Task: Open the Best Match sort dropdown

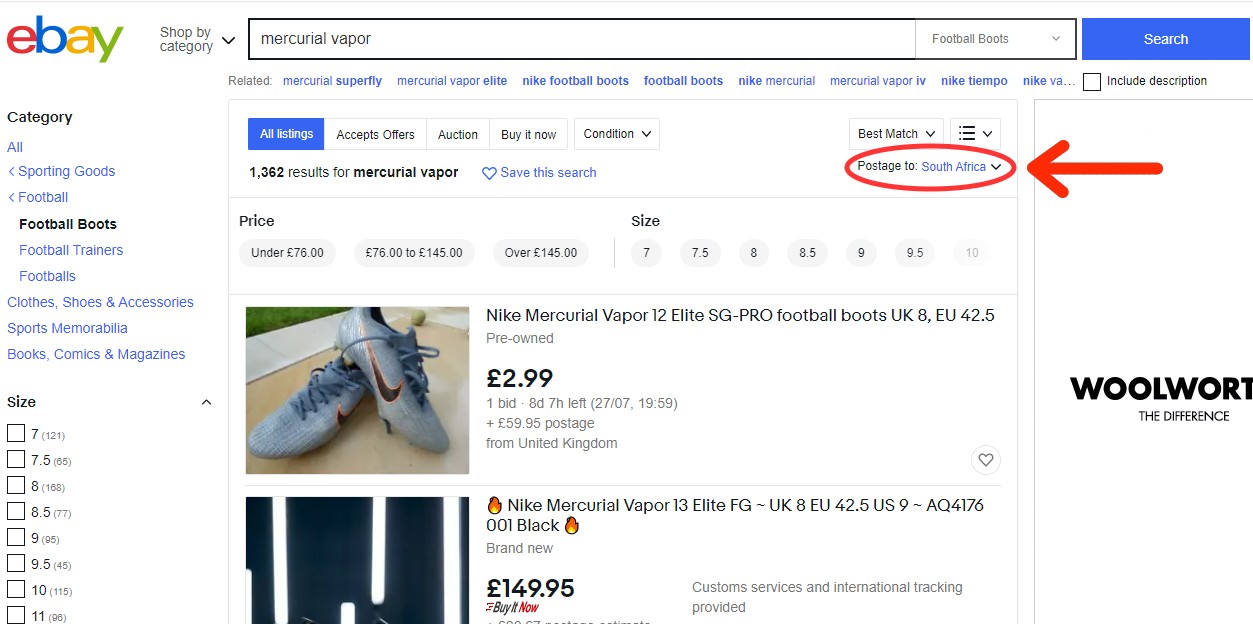Action: 896,134
